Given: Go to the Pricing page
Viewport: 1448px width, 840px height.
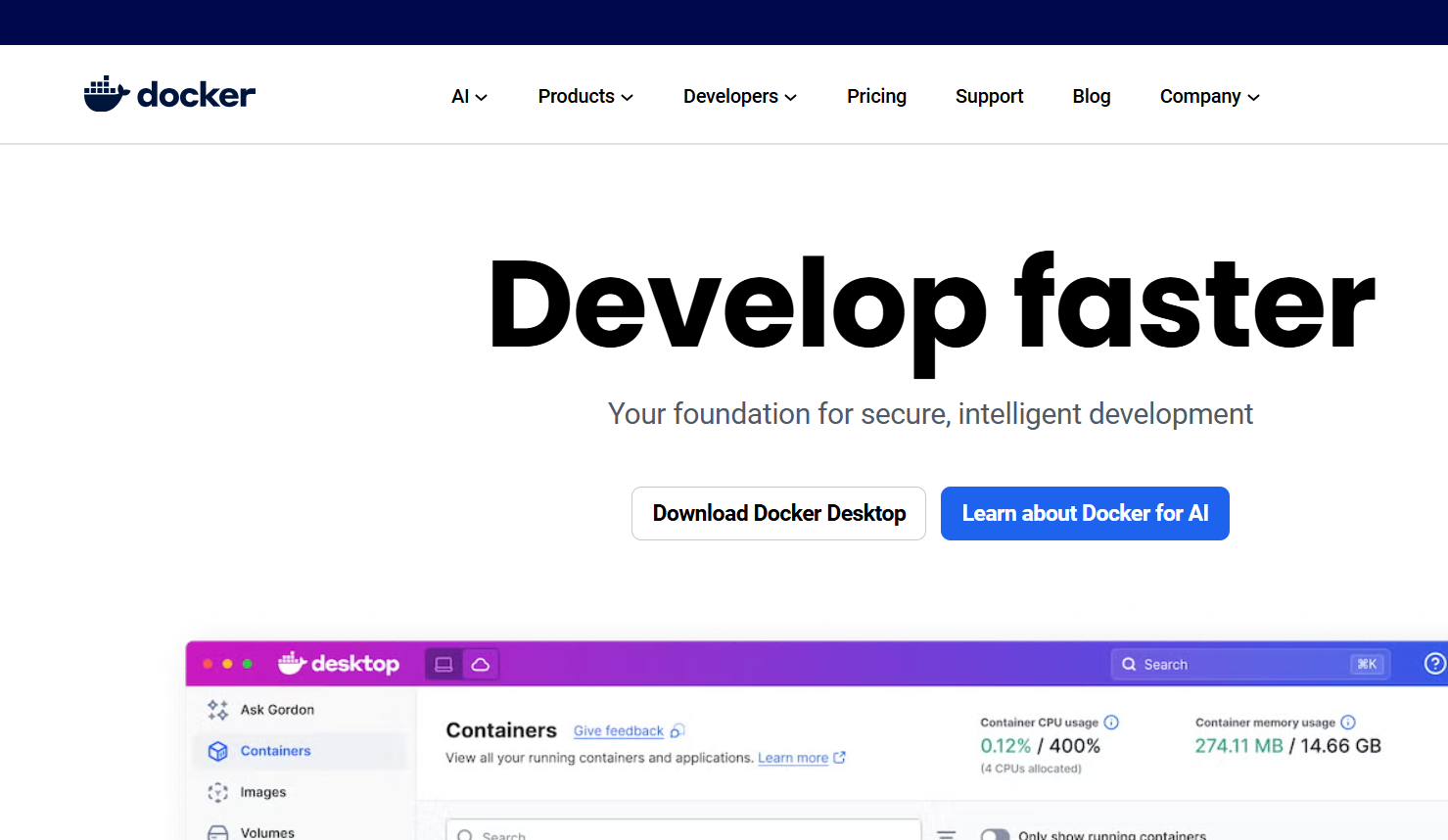Looking at the screenshot, I should 876,96.
